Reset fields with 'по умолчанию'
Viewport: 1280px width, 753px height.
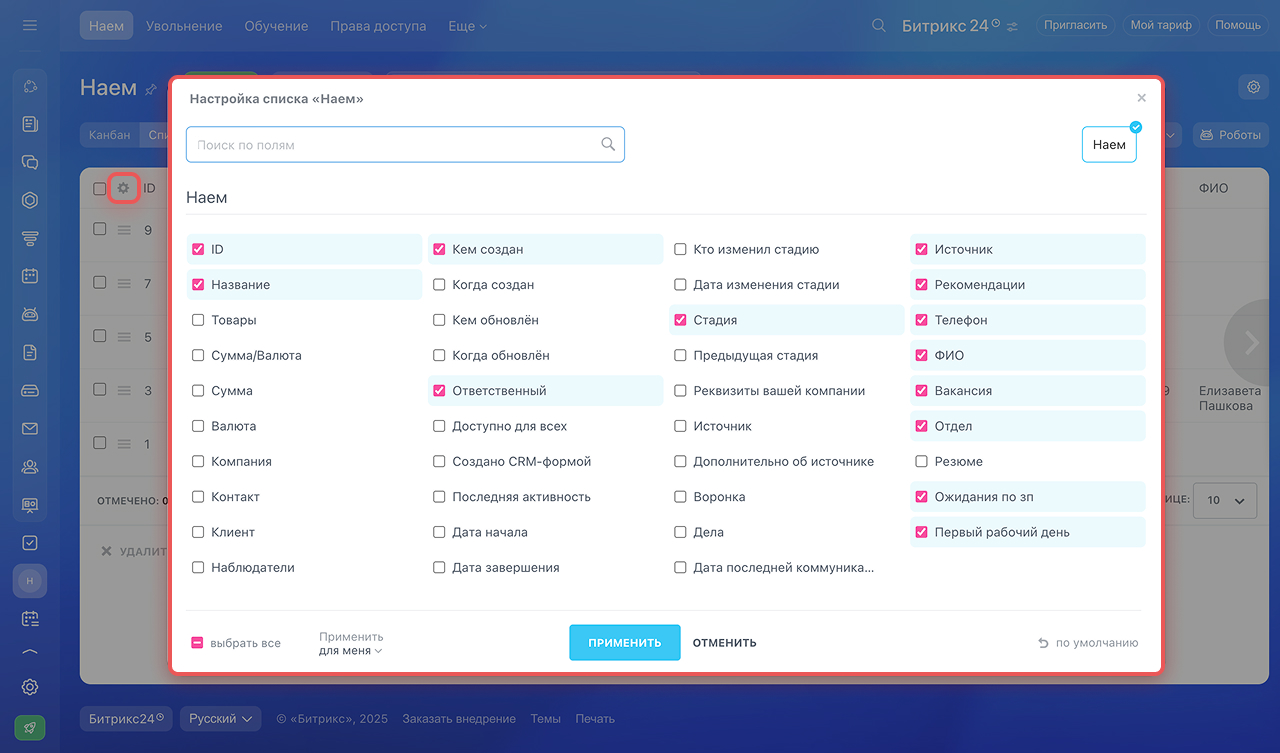1088,643
